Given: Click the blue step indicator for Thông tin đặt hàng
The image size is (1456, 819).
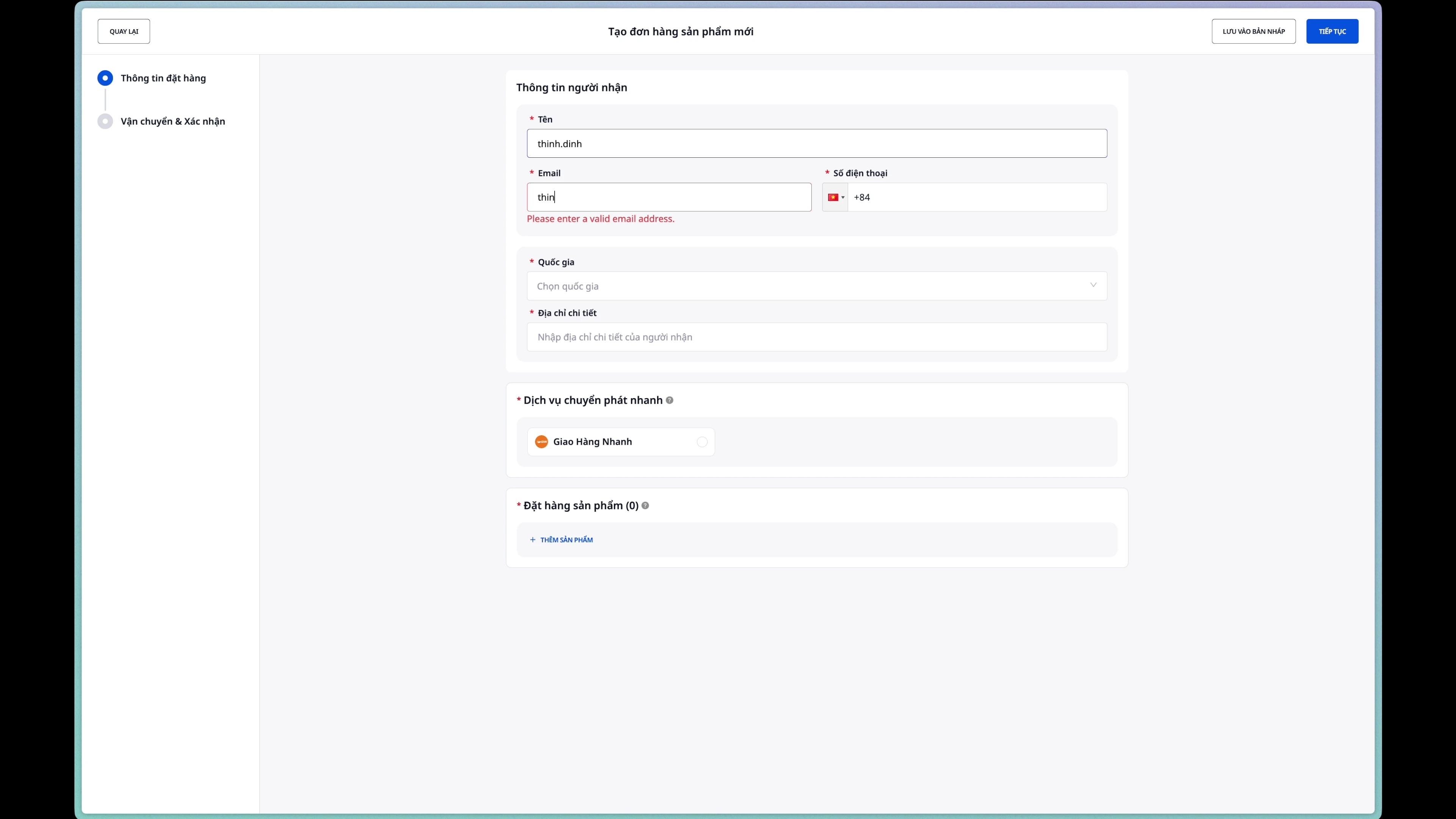Looking at the screenshot, I should pyautogui.click(x=105, y=78).
